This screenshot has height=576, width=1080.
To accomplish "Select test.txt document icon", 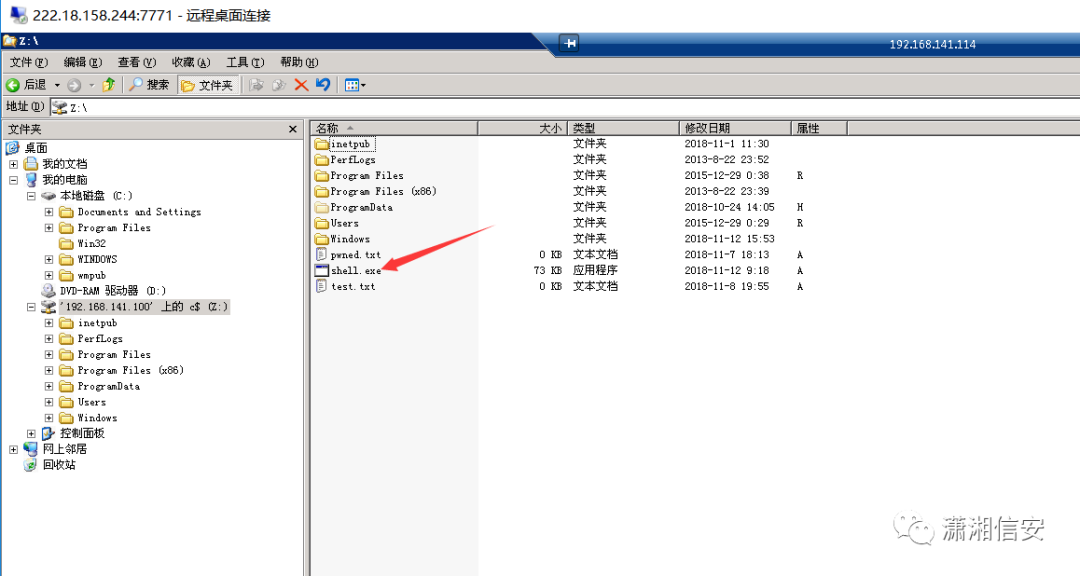I will click(321, 287).
